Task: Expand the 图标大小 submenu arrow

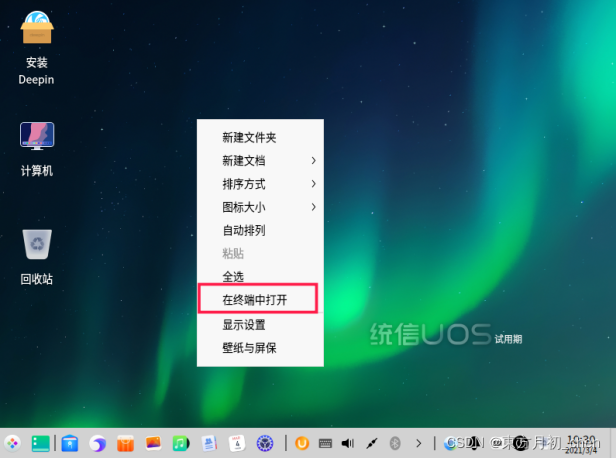Action: 314,207
